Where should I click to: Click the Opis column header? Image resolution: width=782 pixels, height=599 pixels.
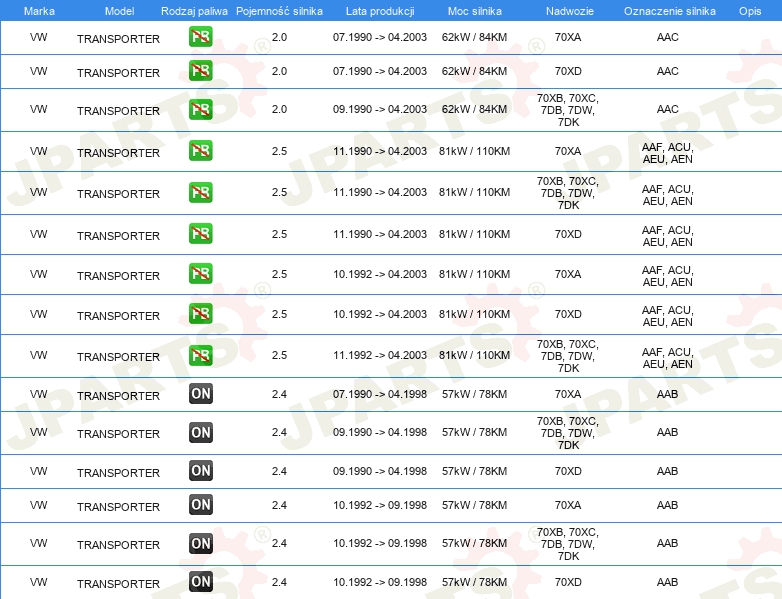749,10
